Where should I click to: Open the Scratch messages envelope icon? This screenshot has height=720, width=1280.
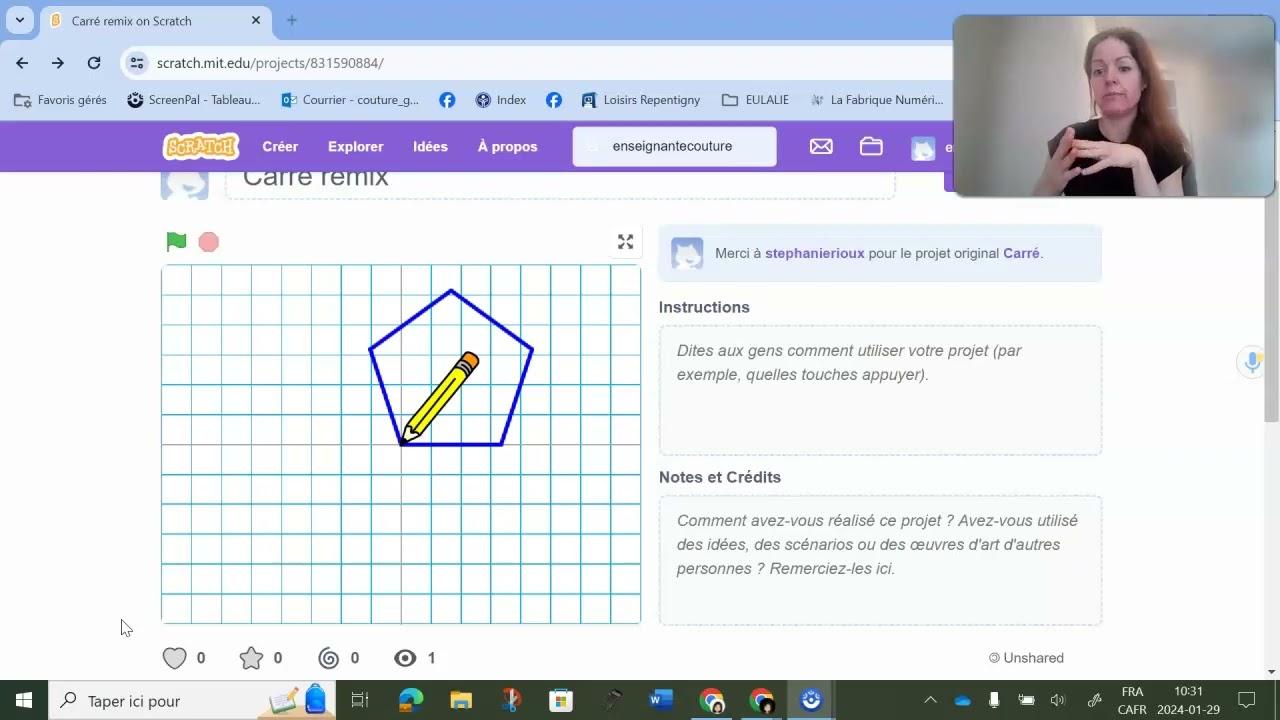pos(821,146)
